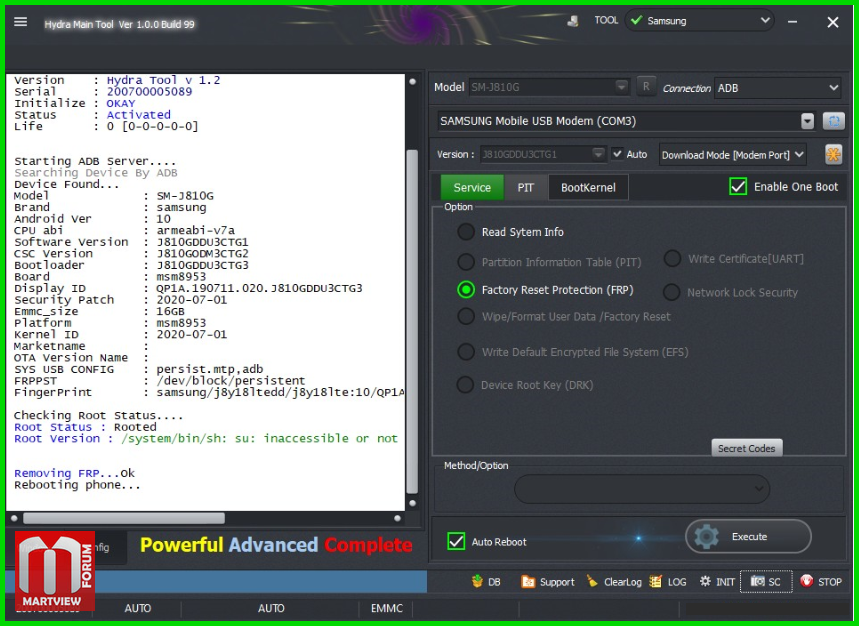Open the hamburger menu icon
This screenshot has width=859, height=626.
point(20,22)
